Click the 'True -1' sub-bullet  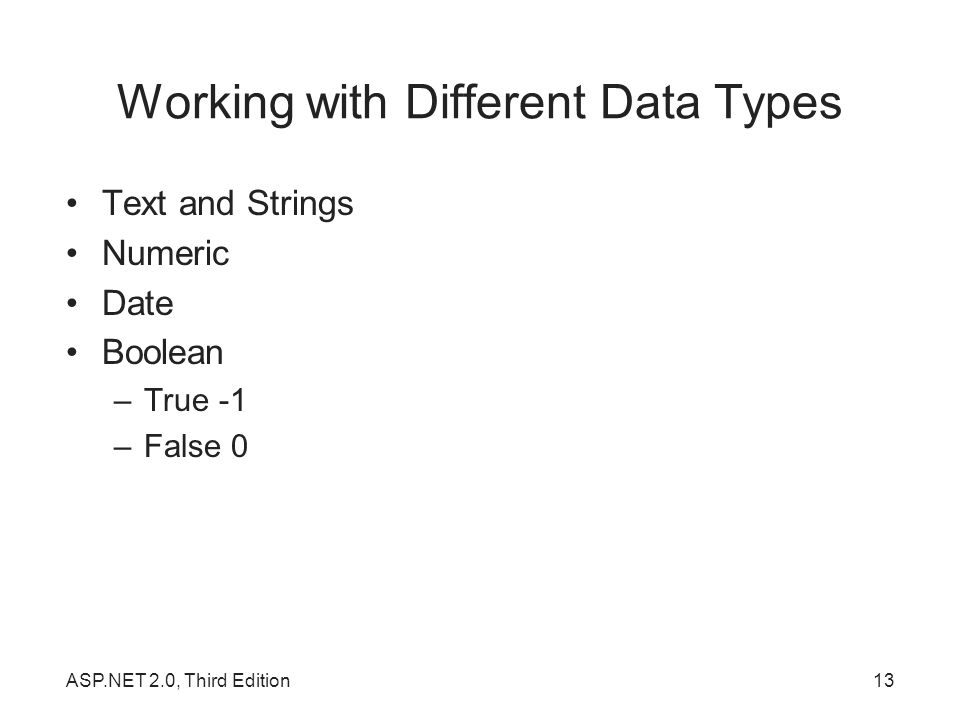(195, 400)
